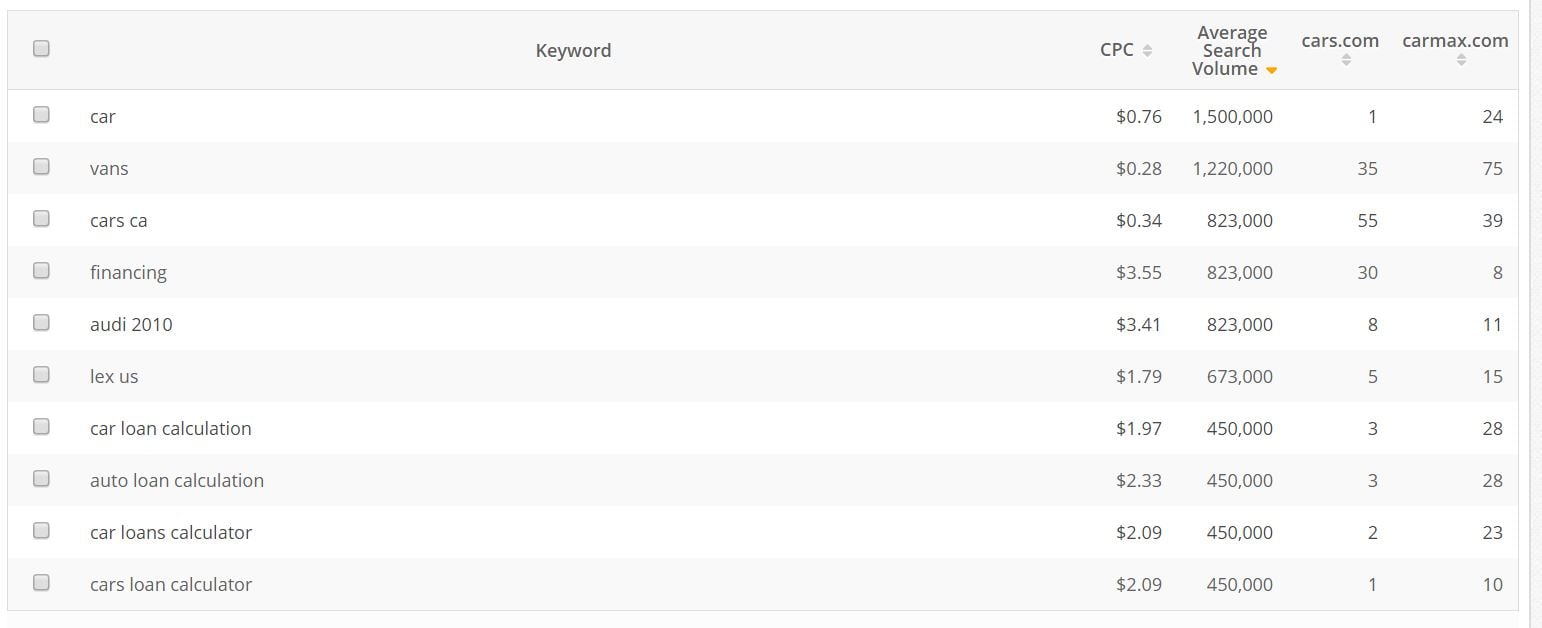Open the 'cars ca' keyword entry
The image size is (1542, 628).
(118, 220)
